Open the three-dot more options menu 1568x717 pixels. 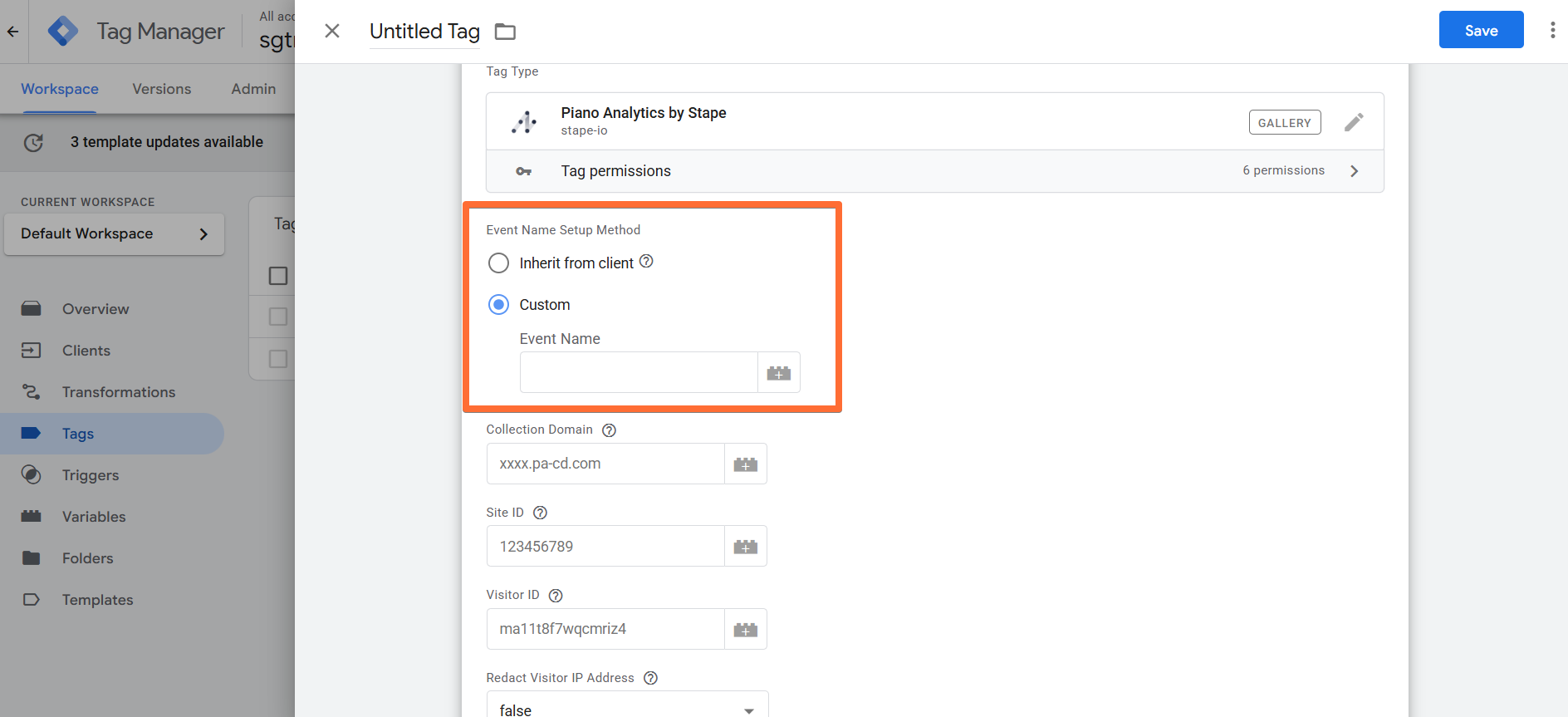point(1552,30)
